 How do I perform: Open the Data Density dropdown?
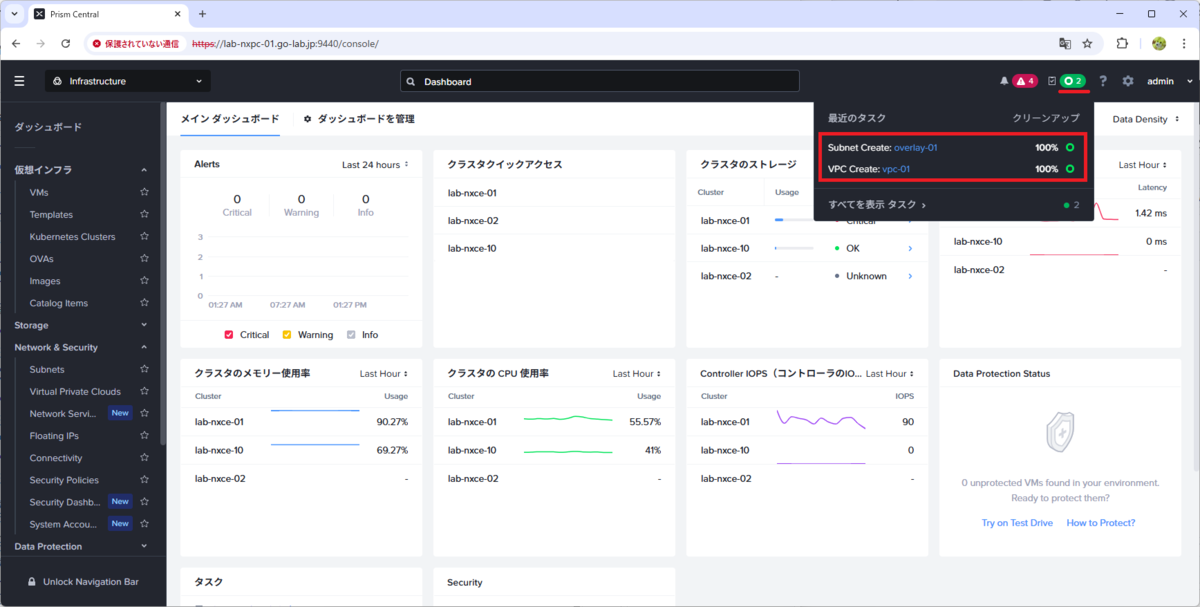1145,119
